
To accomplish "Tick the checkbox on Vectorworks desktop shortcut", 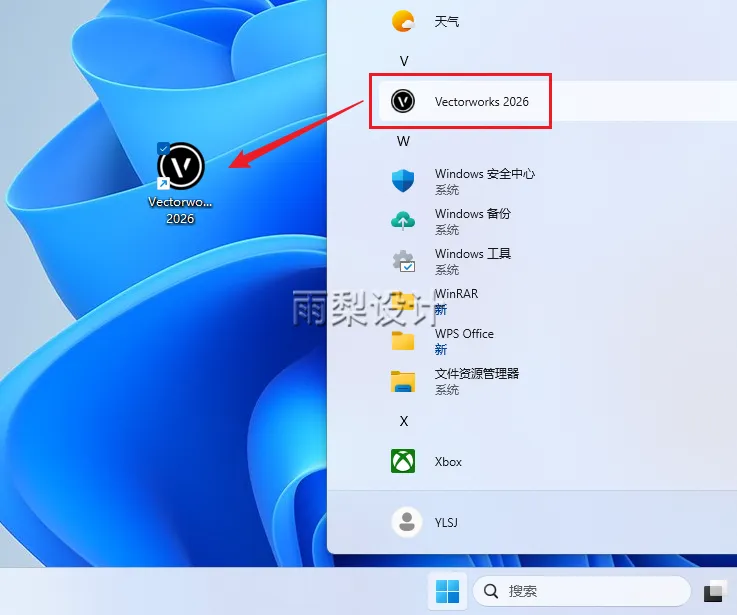I will [x=163, y=149].
